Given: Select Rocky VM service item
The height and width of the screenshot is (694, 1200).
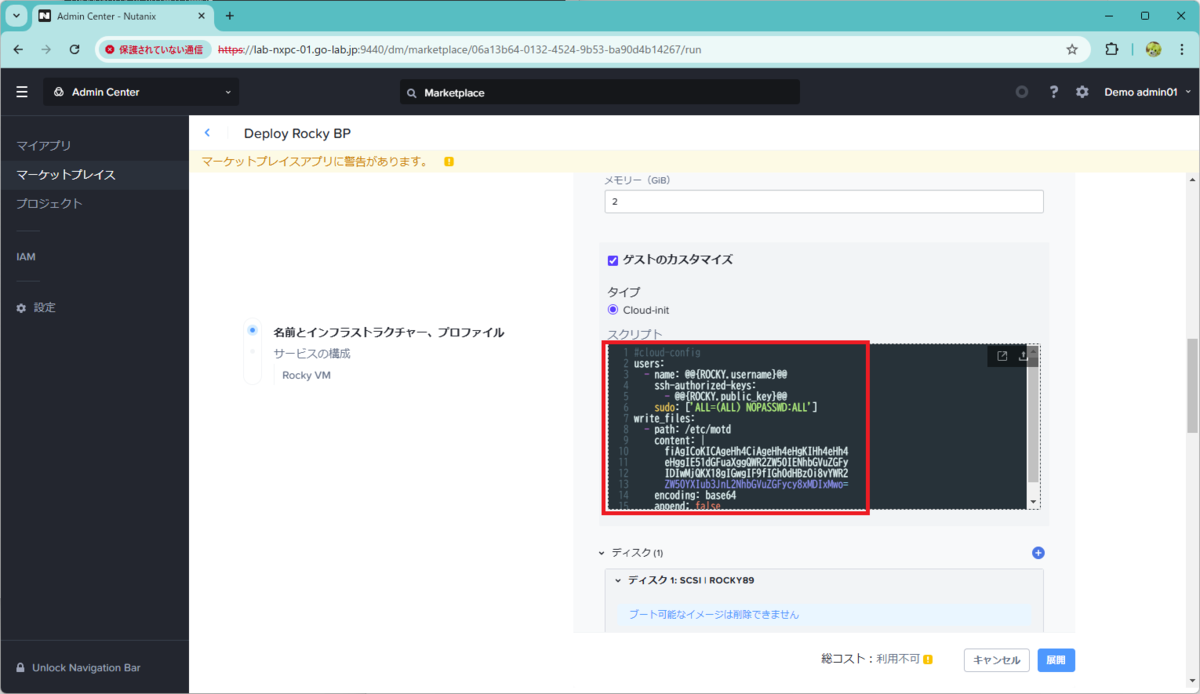Looking at the screenshot, I should [x=306, y=376].
